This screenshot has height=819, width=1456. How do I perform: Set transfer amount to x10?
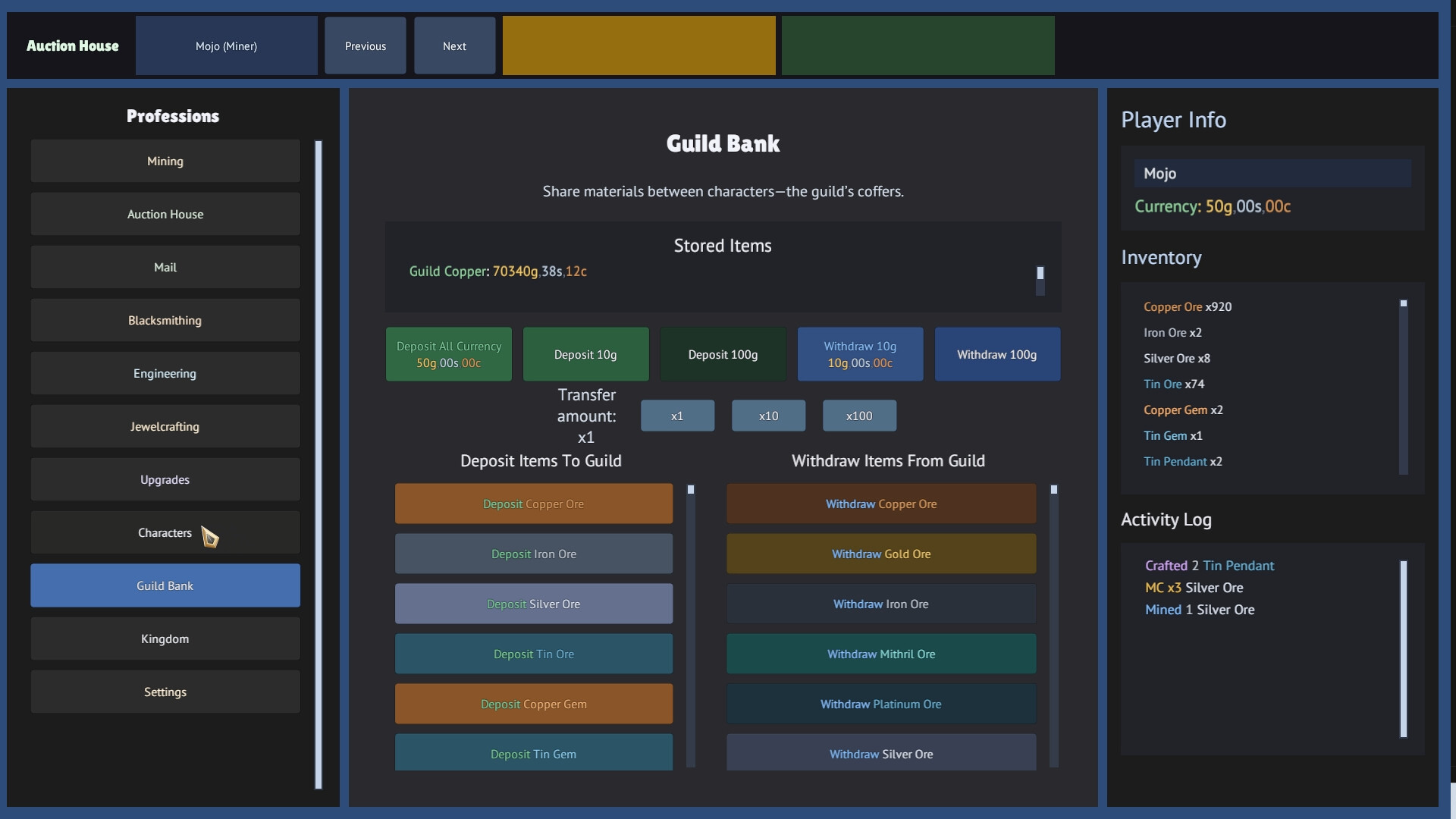(x=767, y=416)
